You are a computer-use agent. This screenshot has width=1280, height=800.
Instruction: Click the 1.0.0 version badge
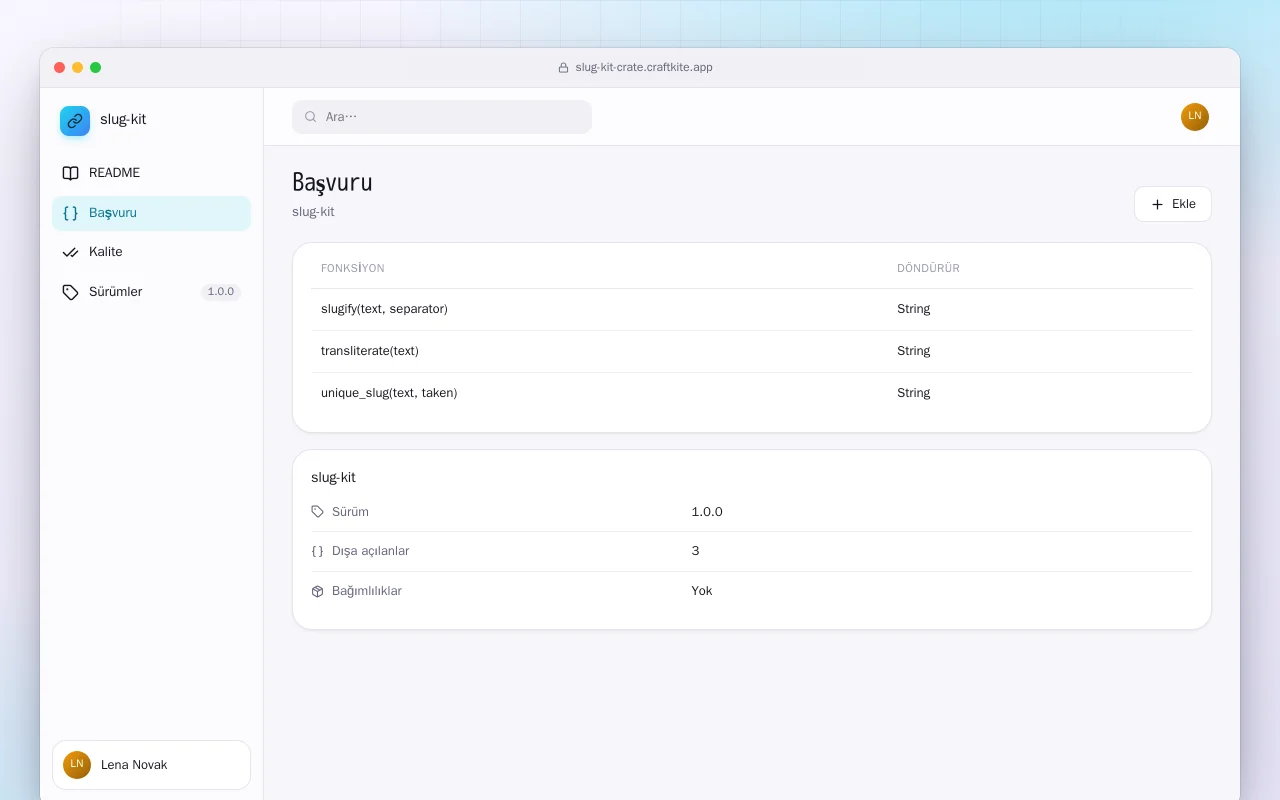tap(221, 292)
